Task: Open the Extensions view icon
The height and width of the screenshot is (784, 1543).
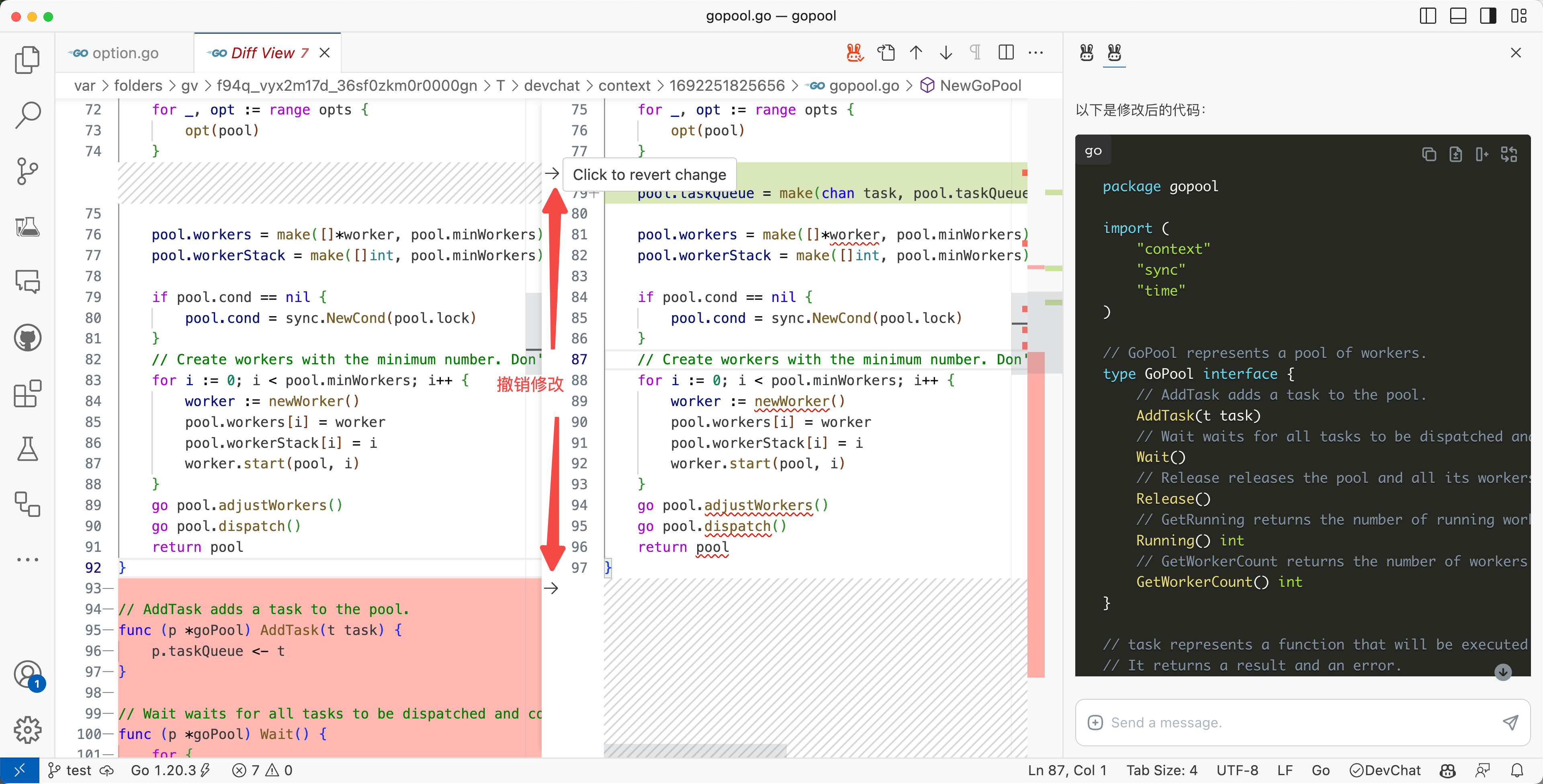Action: tap(28, 394)
